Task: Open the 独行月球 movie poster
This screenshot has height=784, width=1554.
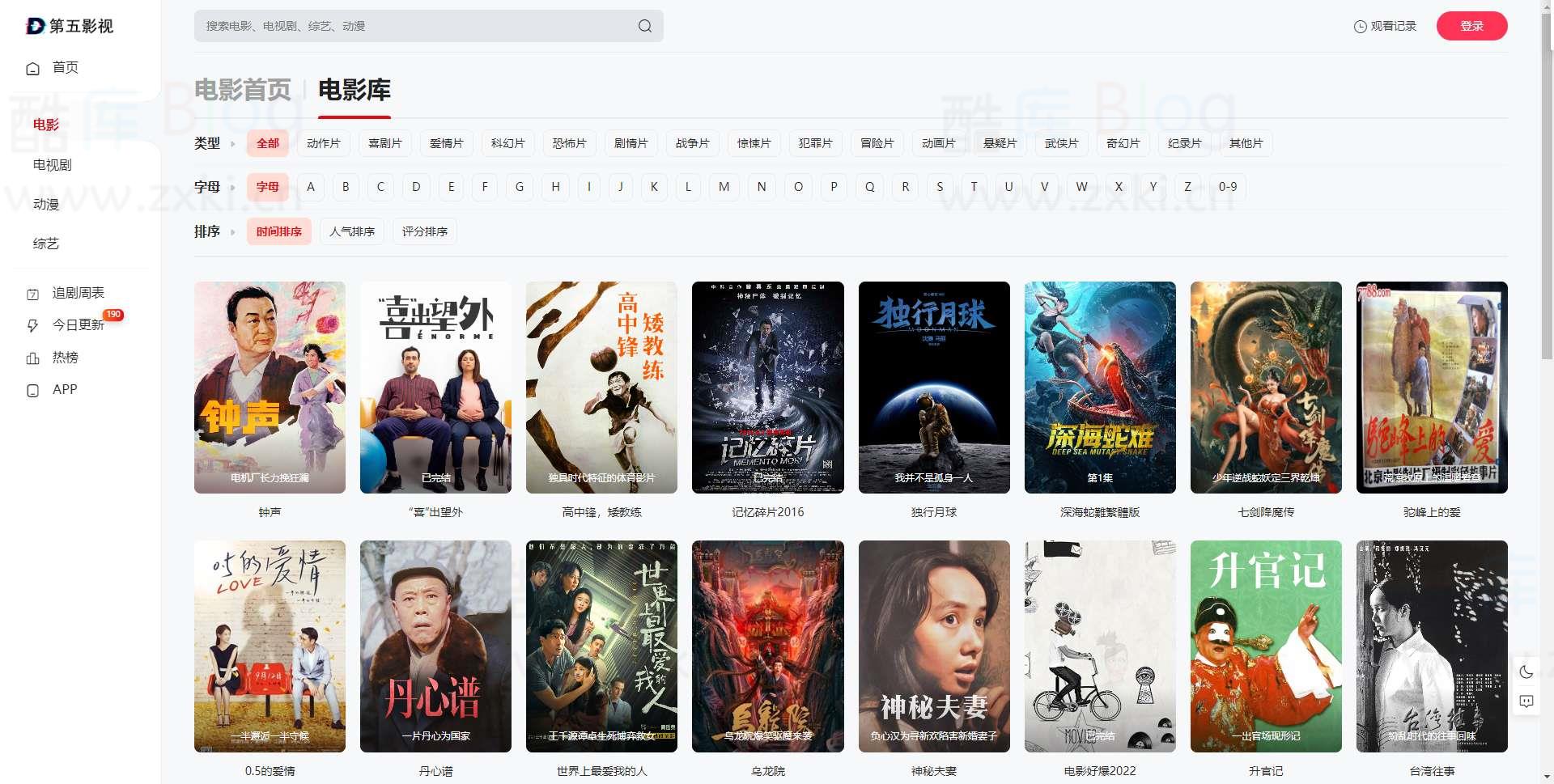Action: (933, 387)
